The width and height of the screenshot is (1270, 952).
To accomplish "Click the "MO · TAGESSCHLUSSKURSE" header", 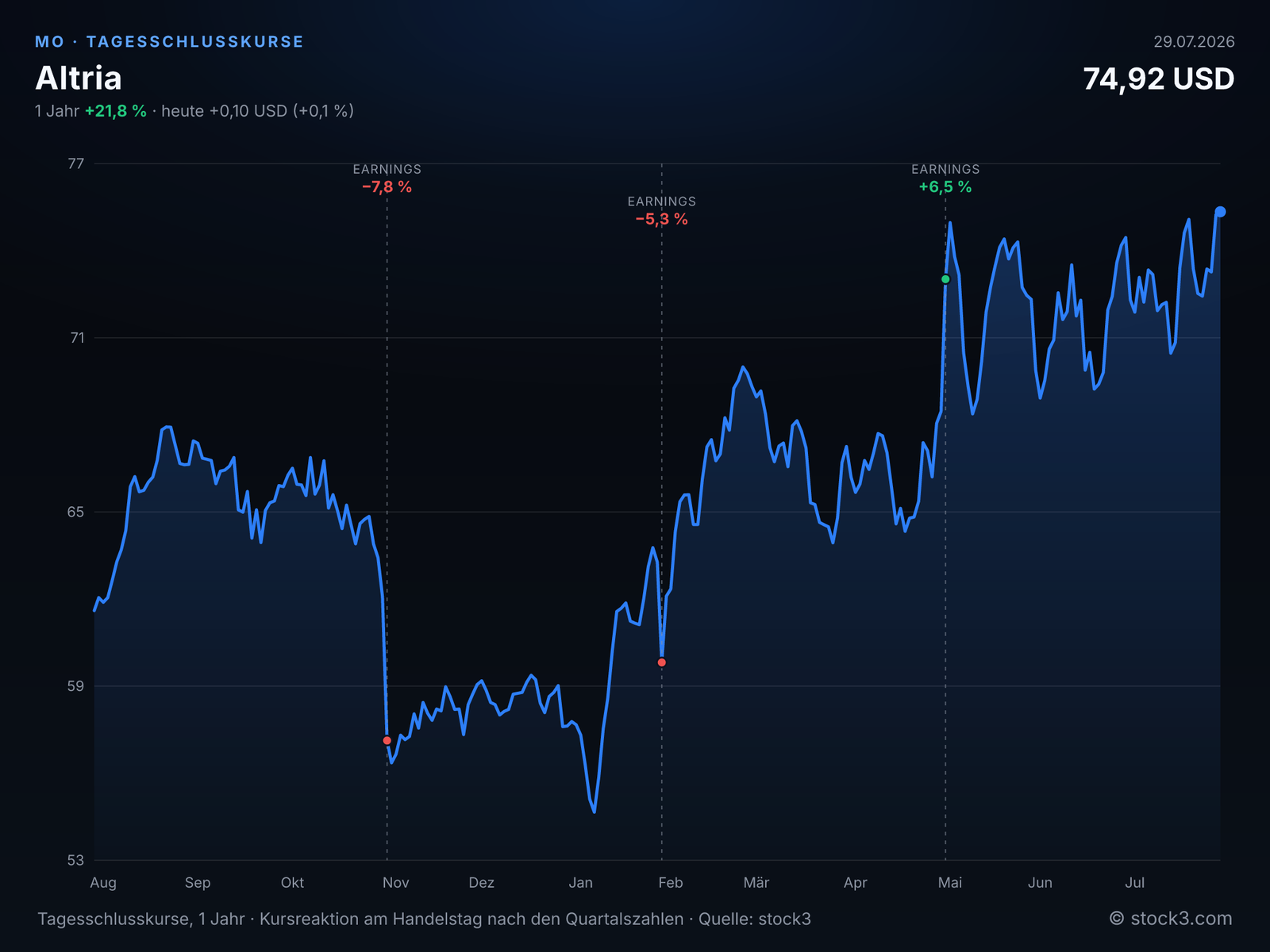I will 169,42.
